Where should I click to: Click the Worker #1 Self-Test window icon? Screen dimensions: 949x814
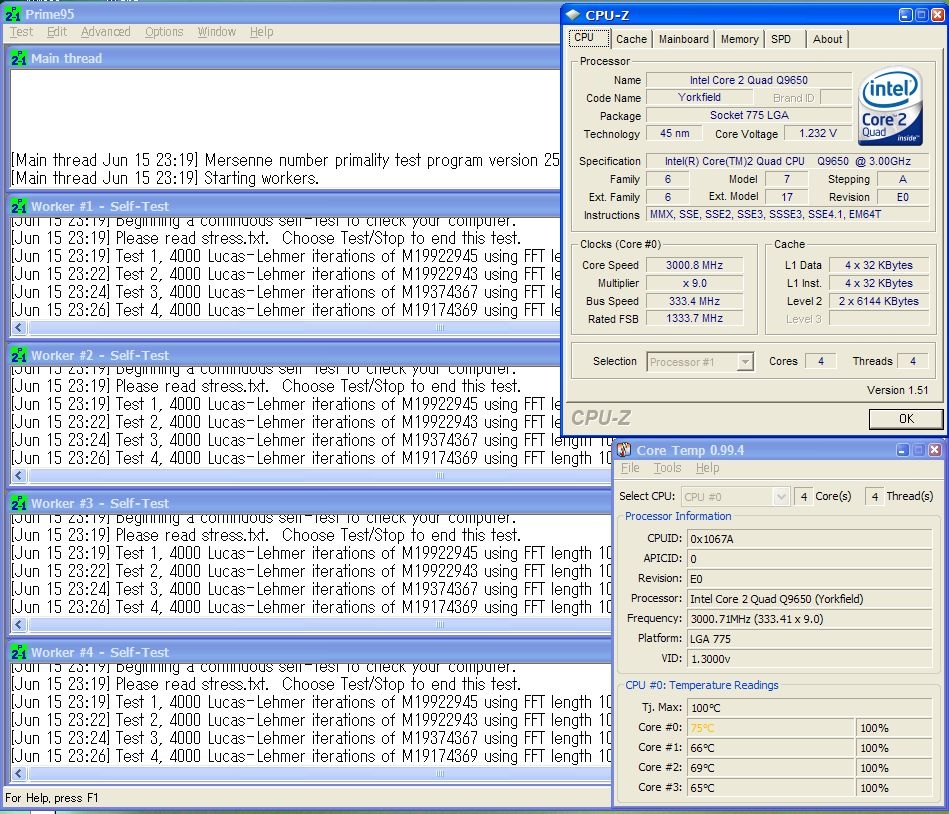click(x=18, y=207)
